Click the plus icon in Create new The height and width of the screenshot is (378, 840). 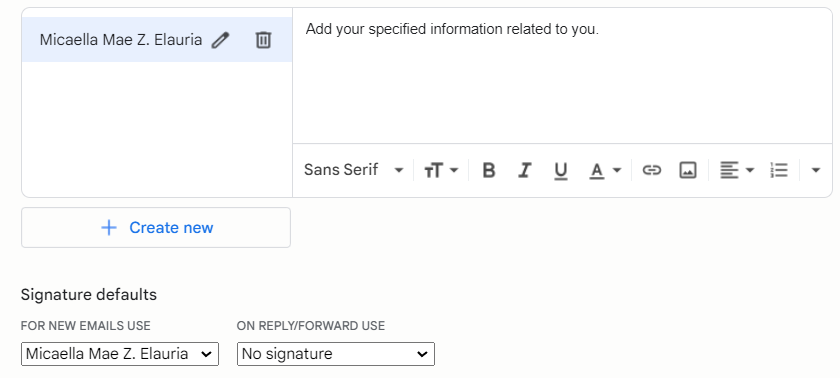109,228
